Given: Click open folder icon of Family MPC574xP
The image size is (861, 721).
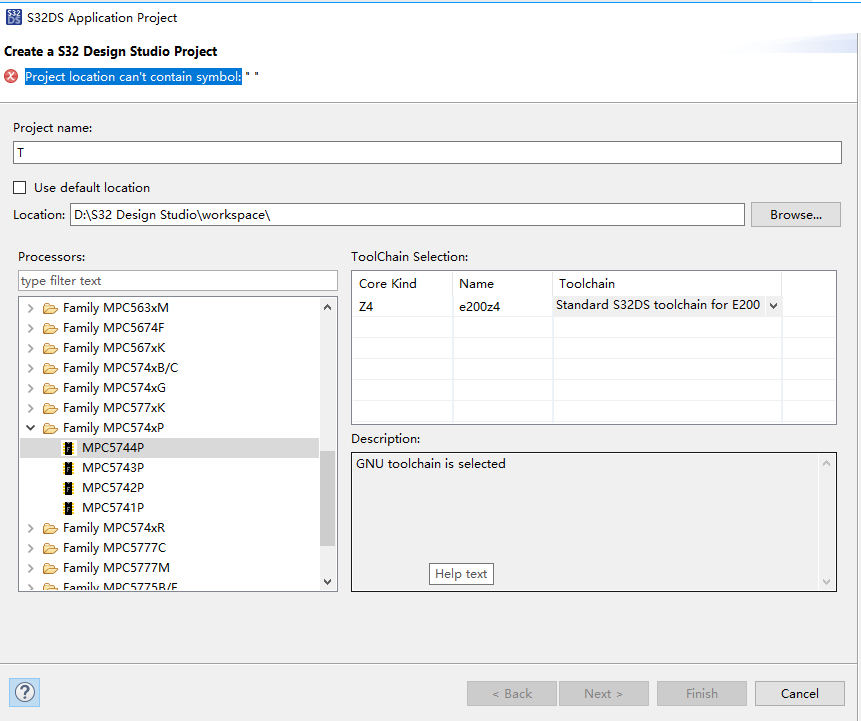Looking at the screenshot, I should click(x=51, y=428).
